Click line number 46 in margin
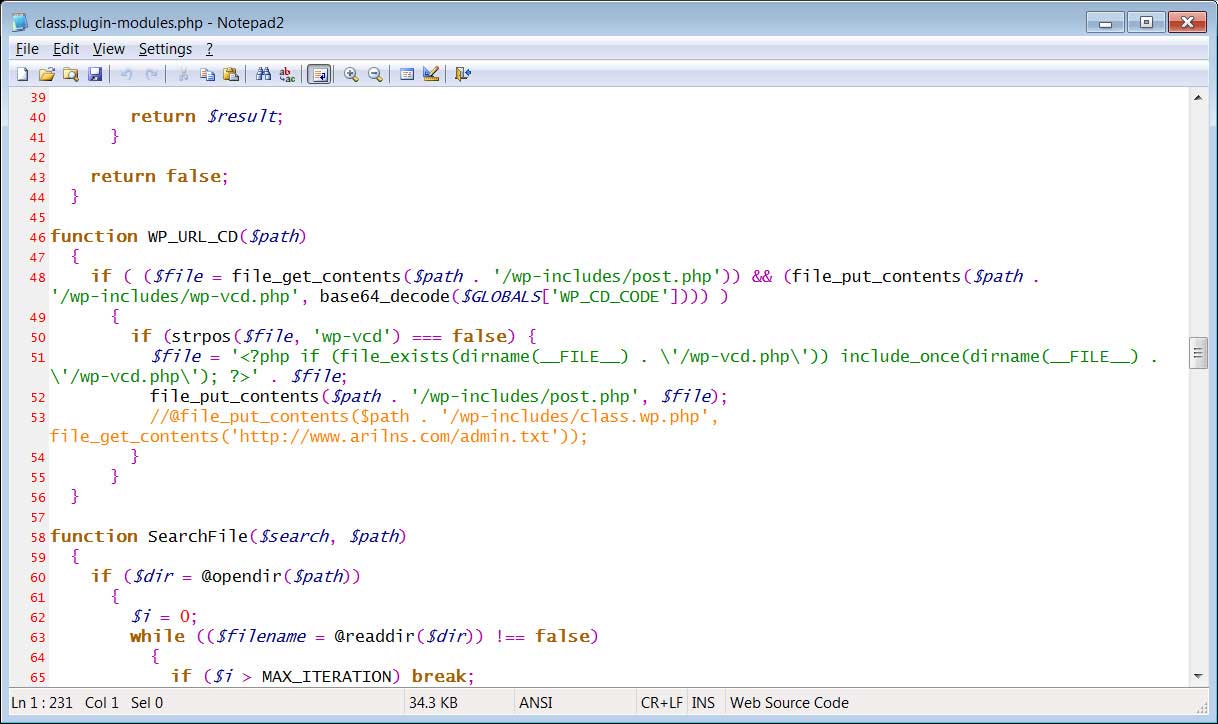The height and width of the screenshot is (724, 1218). 38,238
